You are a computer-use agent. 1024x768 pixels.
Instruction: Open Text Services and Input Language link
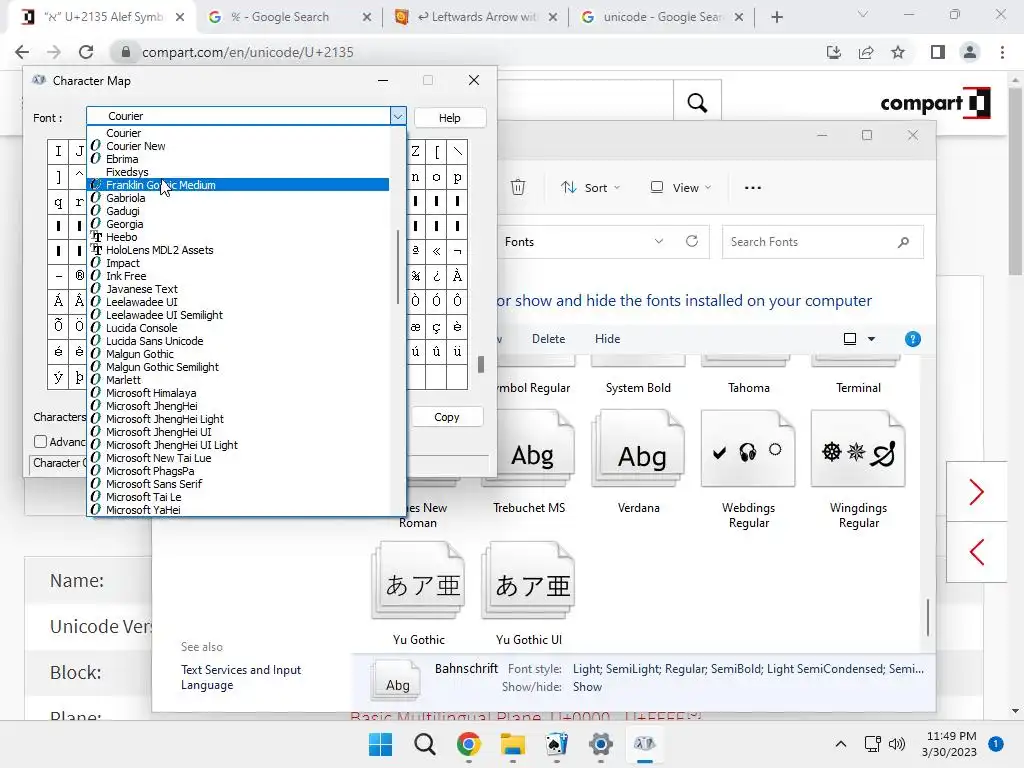pyautogui.click(x=240, y=677)
